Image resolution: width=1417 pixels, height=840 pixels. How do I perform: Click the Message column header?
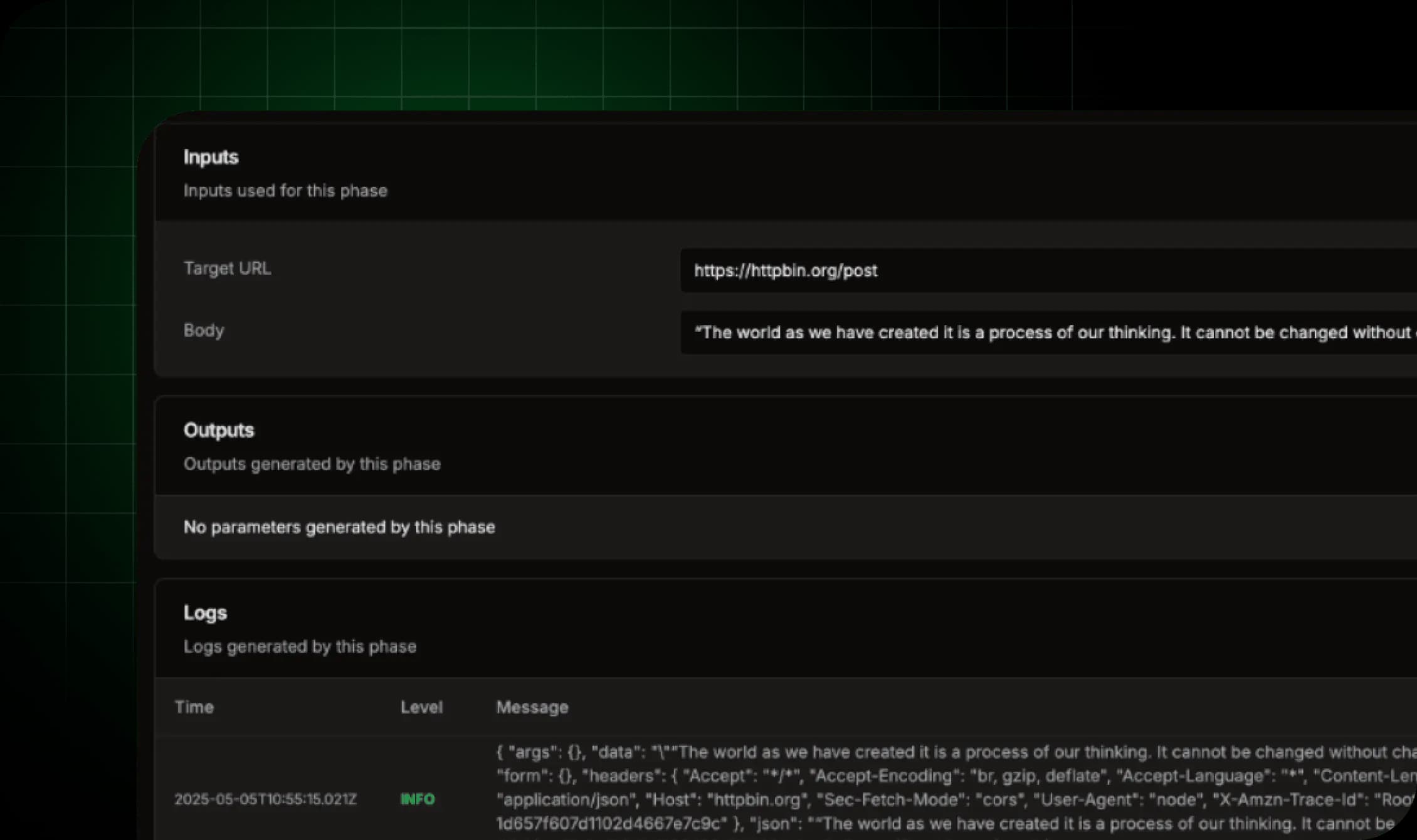[x=532, y=707]
